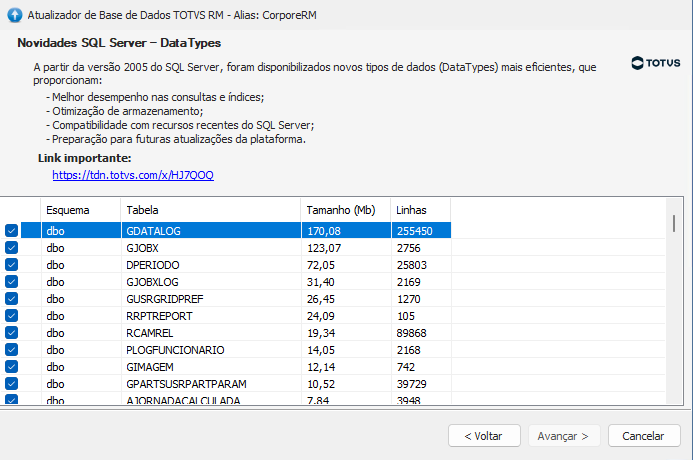The image size is (693, 460).
Task: Click the size value 19,34
Action: pyautogui.click(x=321, y=333)
